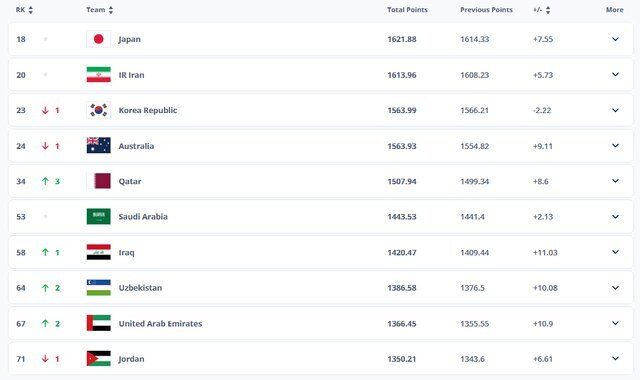The width and height of the screenshot is (640, 380).
Task: Click the Australia flag icon
Action: pyautogui.click(x=98, y=146)
